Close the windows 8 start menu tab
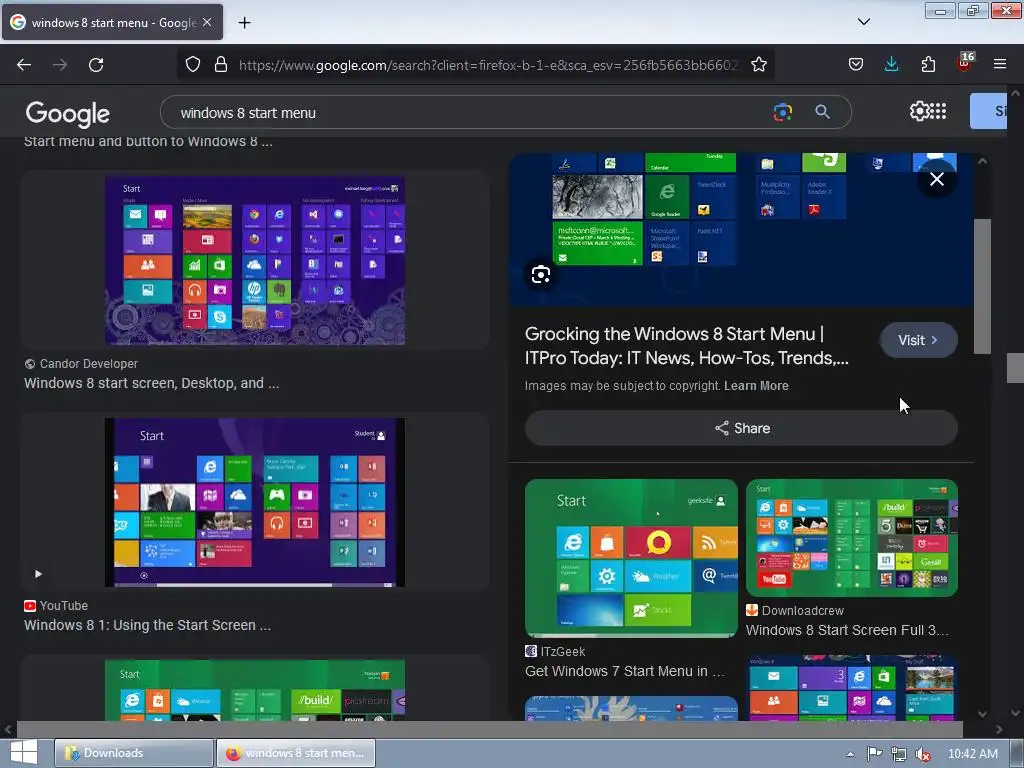Viewport: 1024px width, 768px height. 207,22
